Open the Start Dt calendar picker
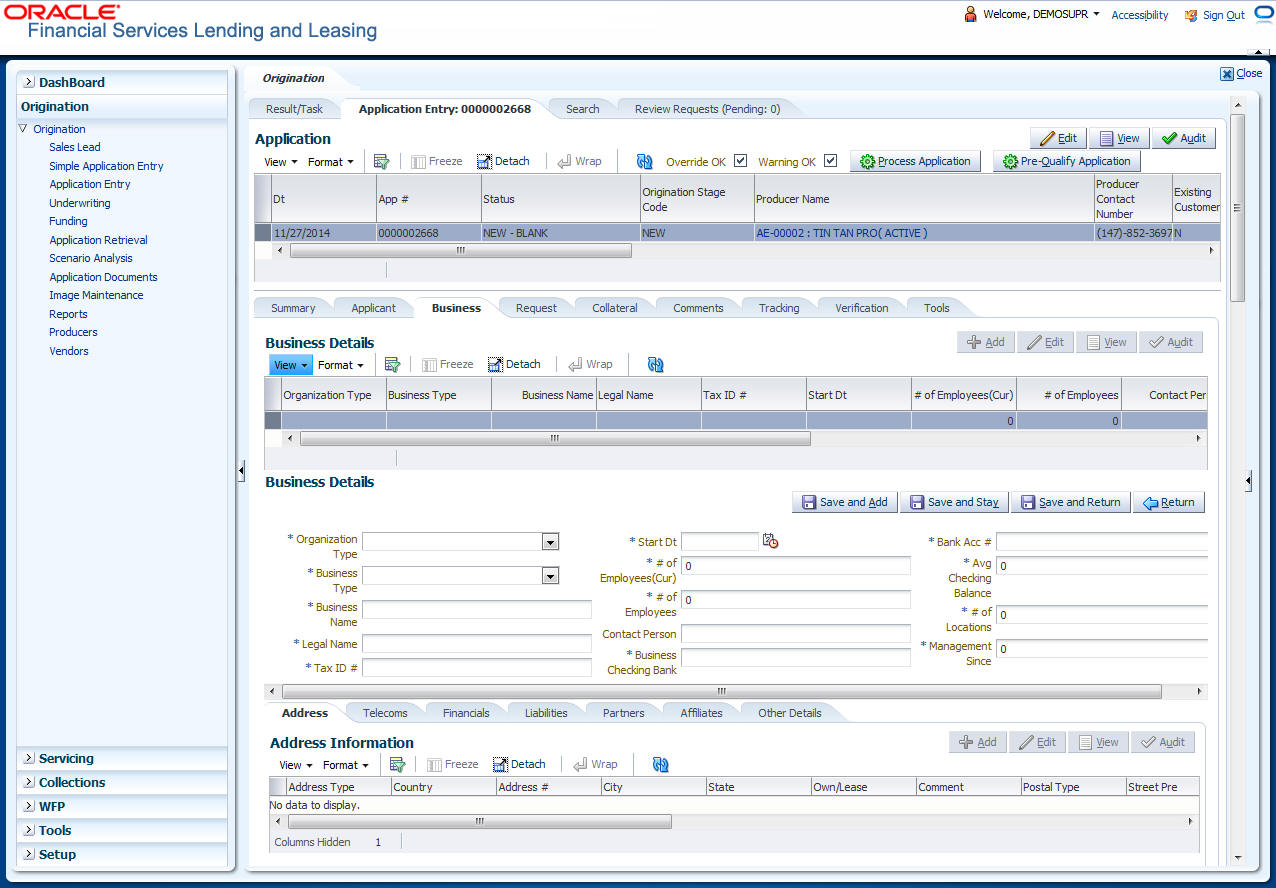 (770, 541)
